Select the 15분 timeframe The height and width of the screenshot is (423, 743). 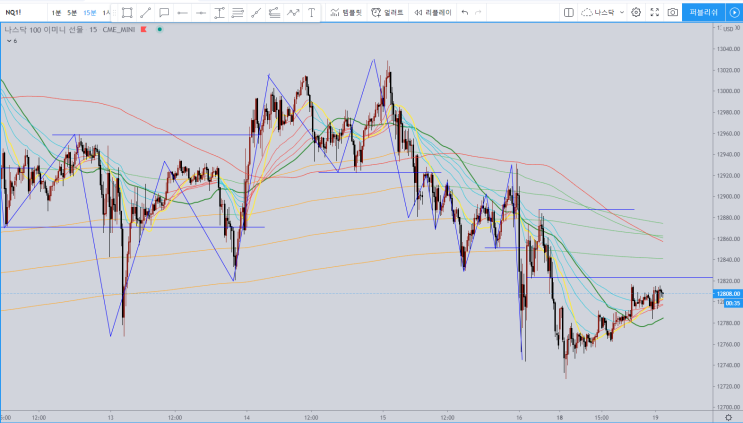click(90, 13)
